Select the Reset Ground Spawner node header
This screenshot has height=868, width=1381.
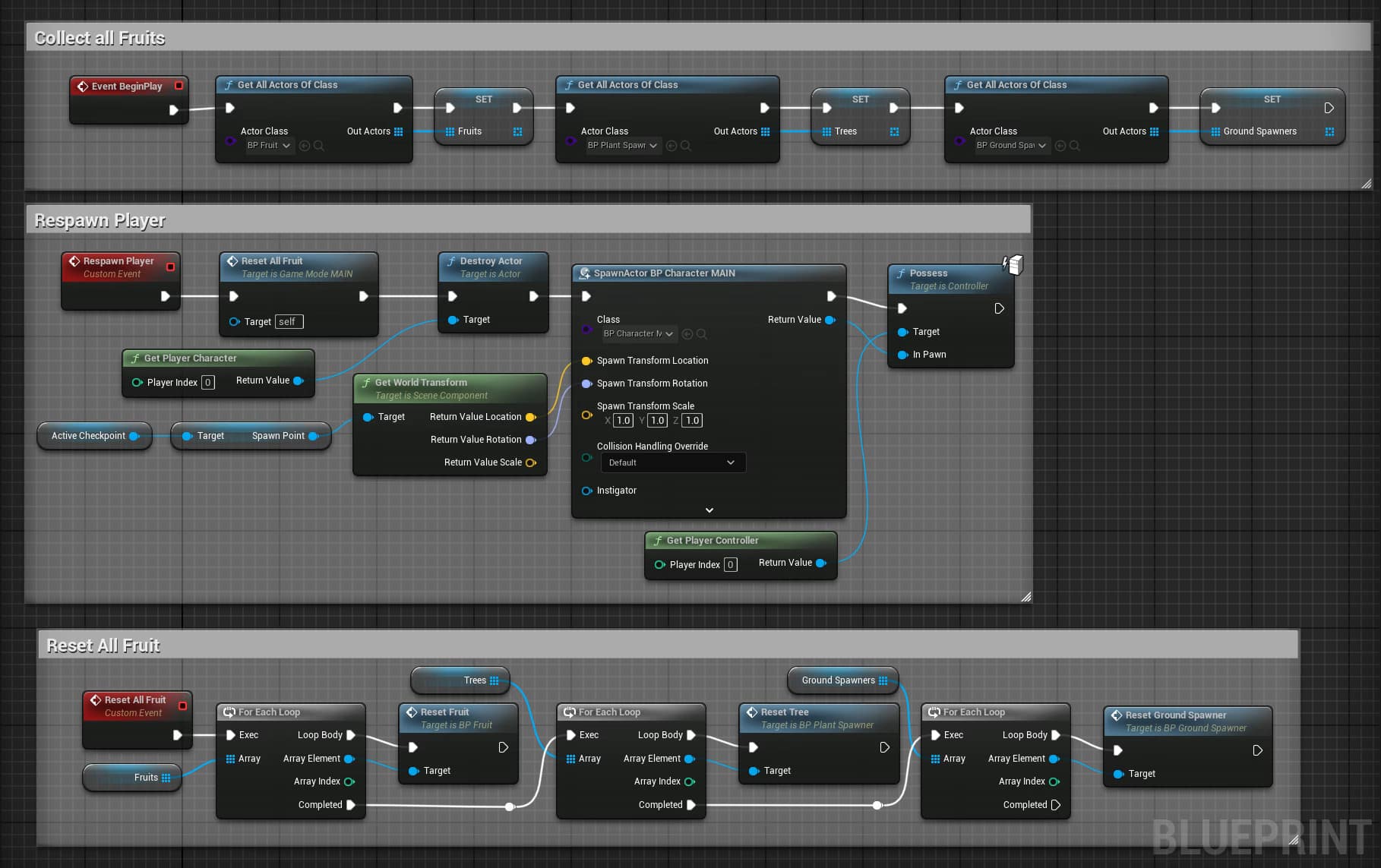pyautogui.click(x=1187, y=721)
